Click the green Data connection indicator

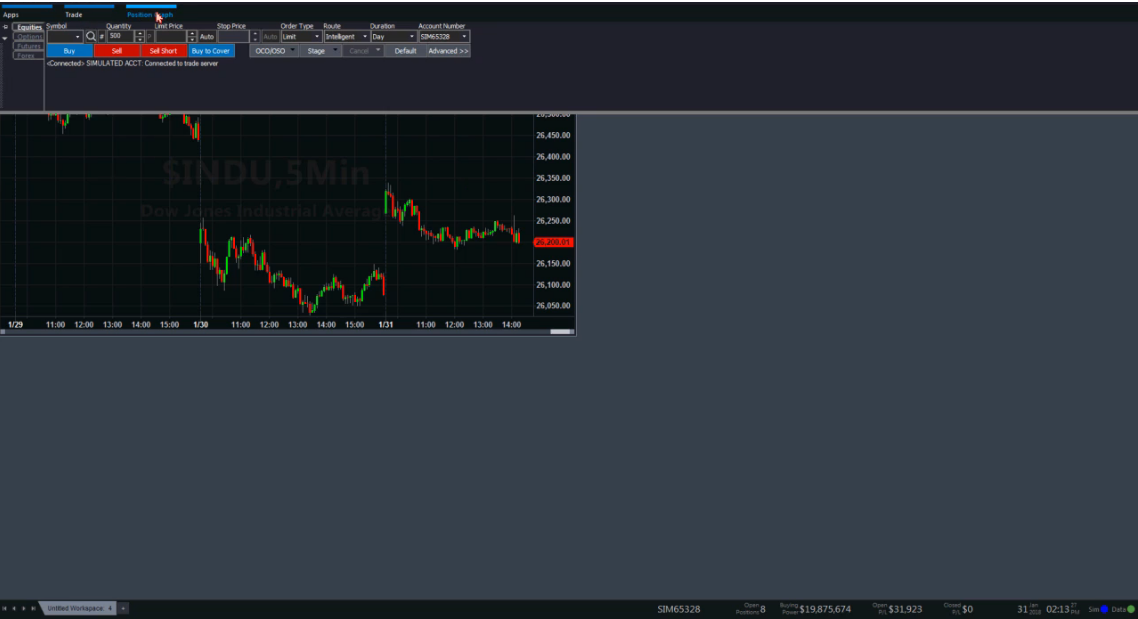(1130, 609)
